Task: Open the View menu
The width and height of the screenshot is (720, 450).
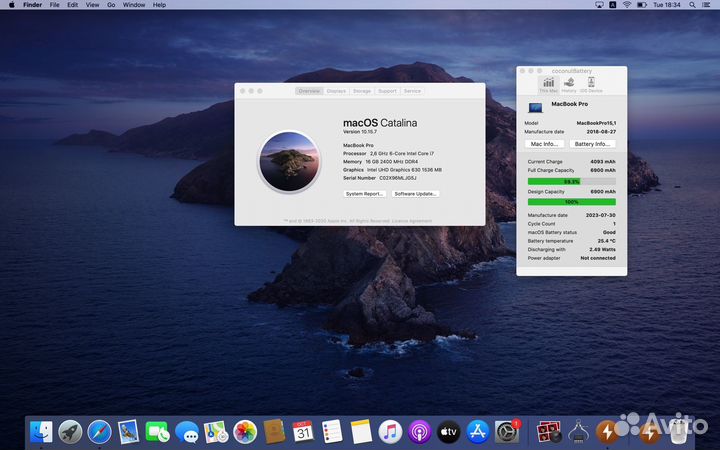Action: point(92,5)
